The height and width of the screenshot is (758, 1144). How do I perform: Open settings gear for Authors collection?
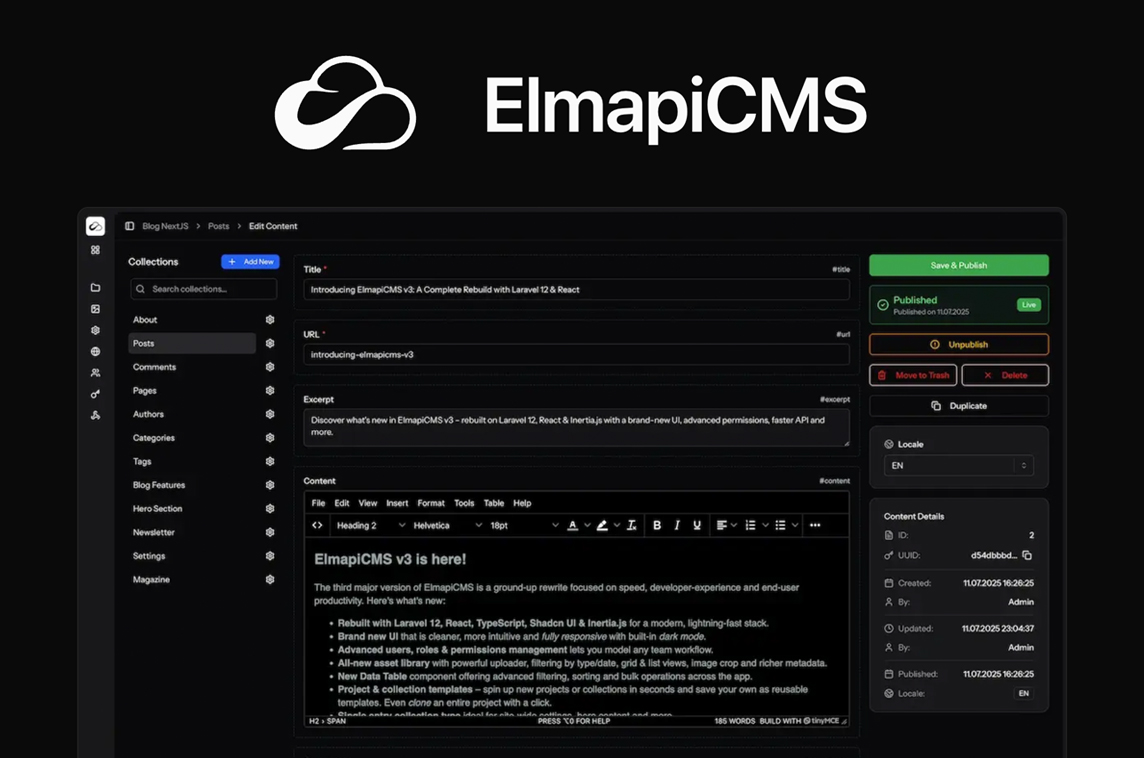click(270, 414)
